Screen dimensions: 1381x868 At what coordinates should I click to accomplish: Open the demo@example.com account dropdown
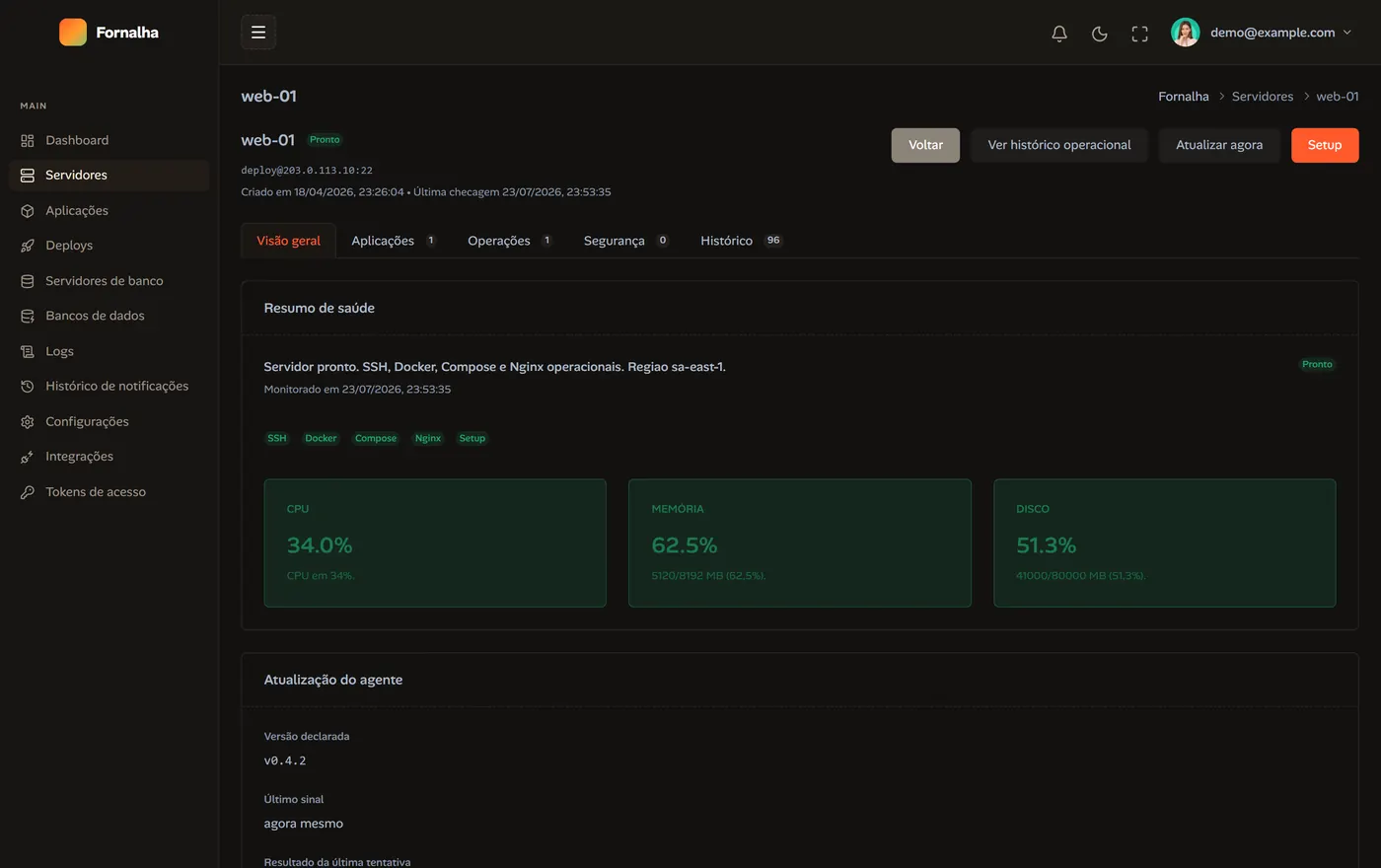[x=1262, y=33]
